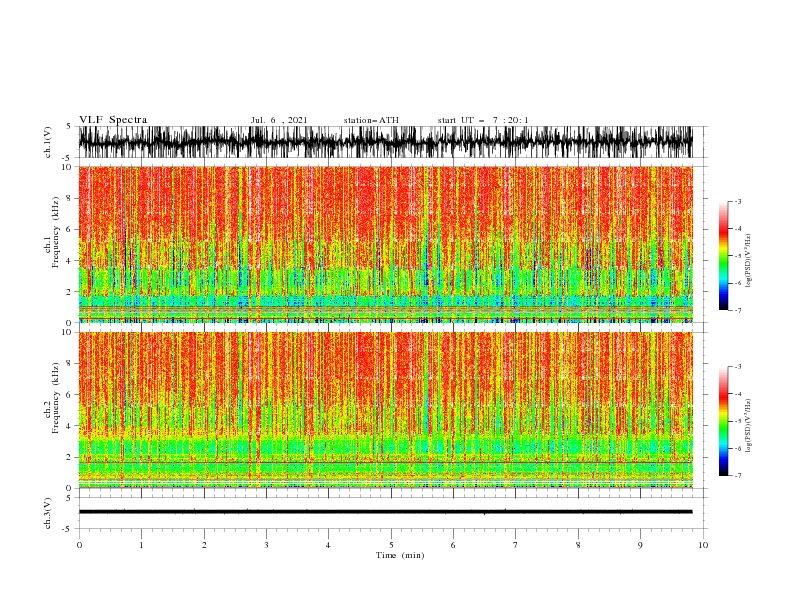Click the ch.2 "log(PSD)(V²/Hz)" color scale label

coord(748,425)
